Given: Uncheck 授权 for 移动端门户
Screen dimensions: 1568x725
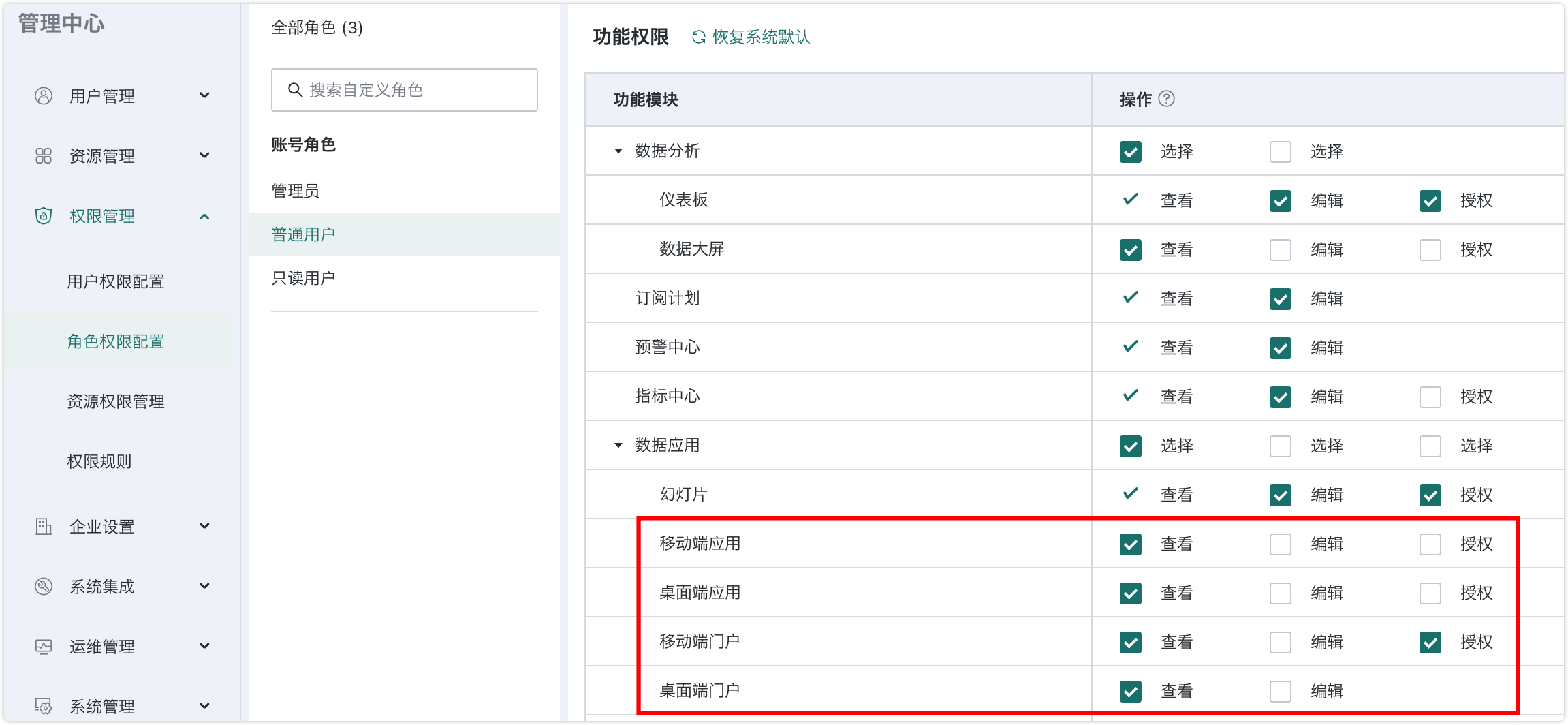Looking at the screenshot, I should pos(1430,642).
